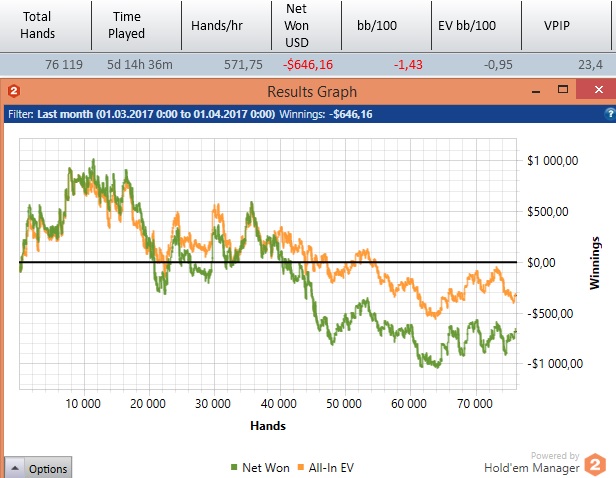Click the green Net Won legend swatch
The image size is (616, 478).
click(x=234, y=467)
